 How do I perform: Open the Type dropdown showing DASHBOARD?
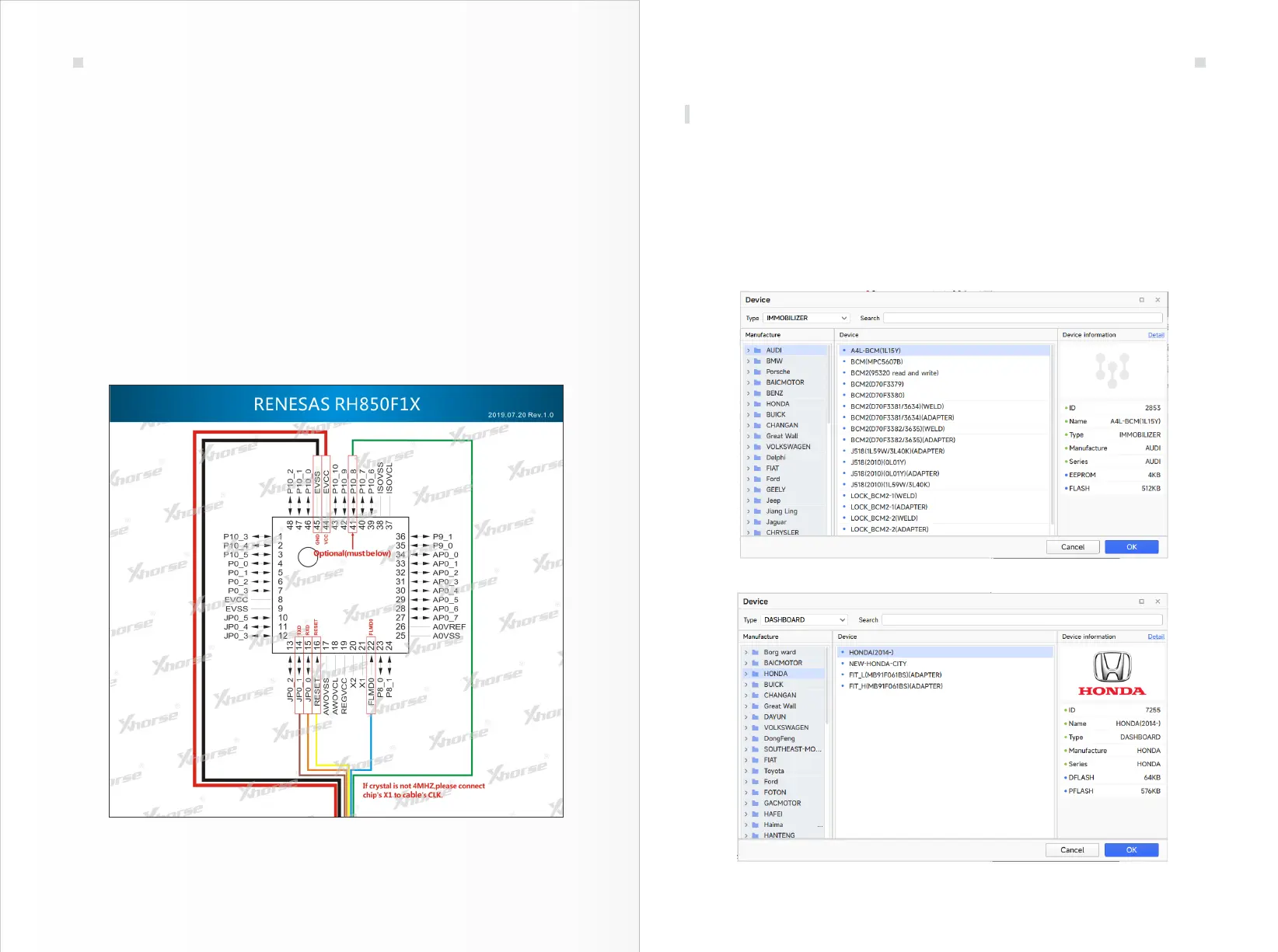(x=805, y=619)
